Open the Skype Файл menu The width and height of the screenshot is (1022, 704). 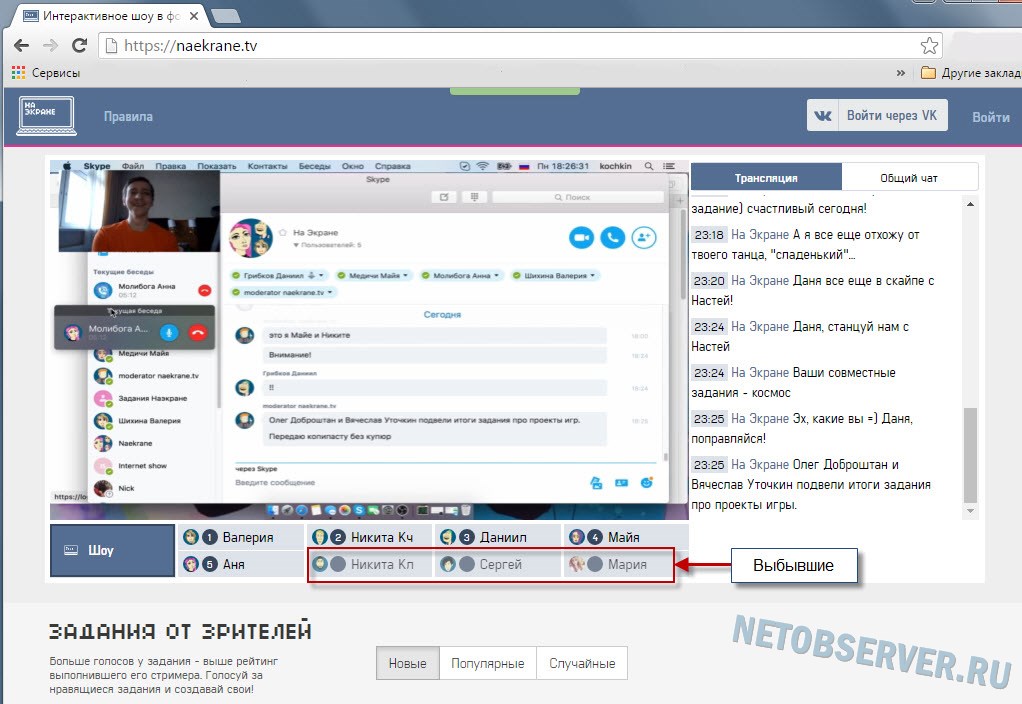[x=133, y=166]
